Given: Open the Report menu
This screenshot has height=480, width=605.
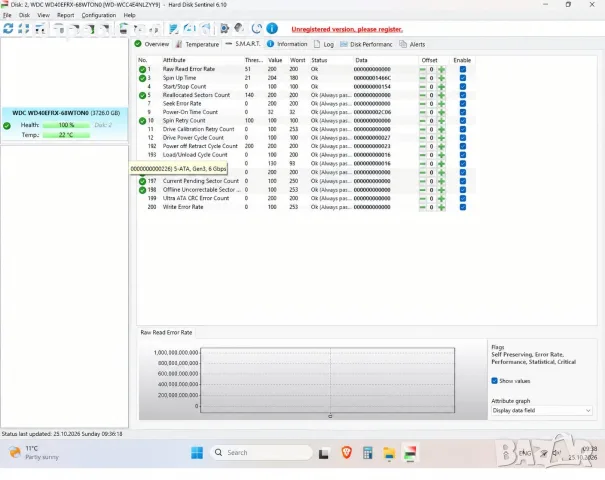Looking at the screenshot, I should click(65, 15).
